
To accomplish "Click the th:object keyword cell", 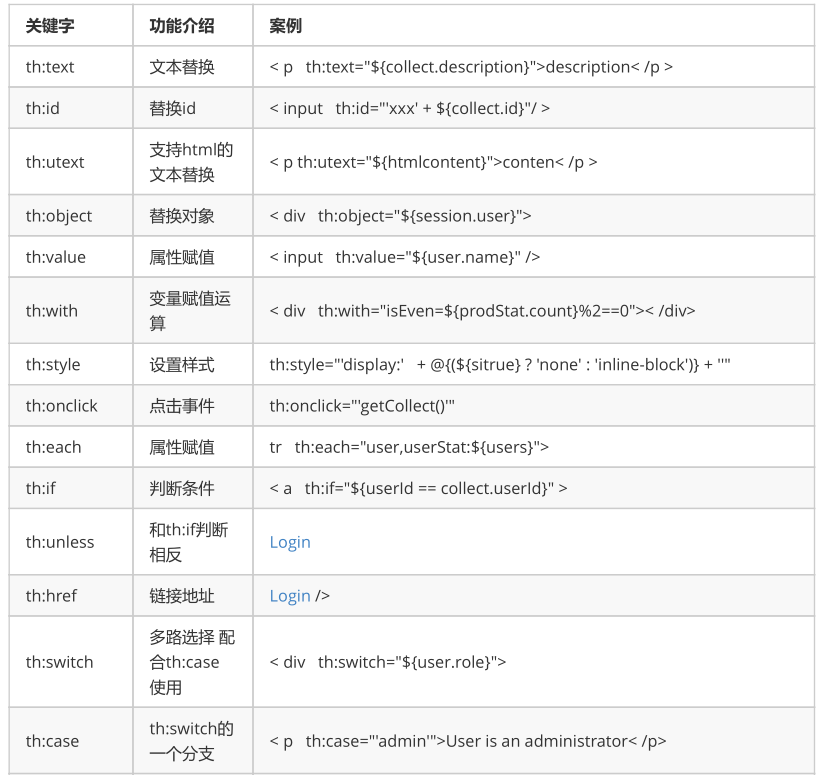I will (59, 216).
